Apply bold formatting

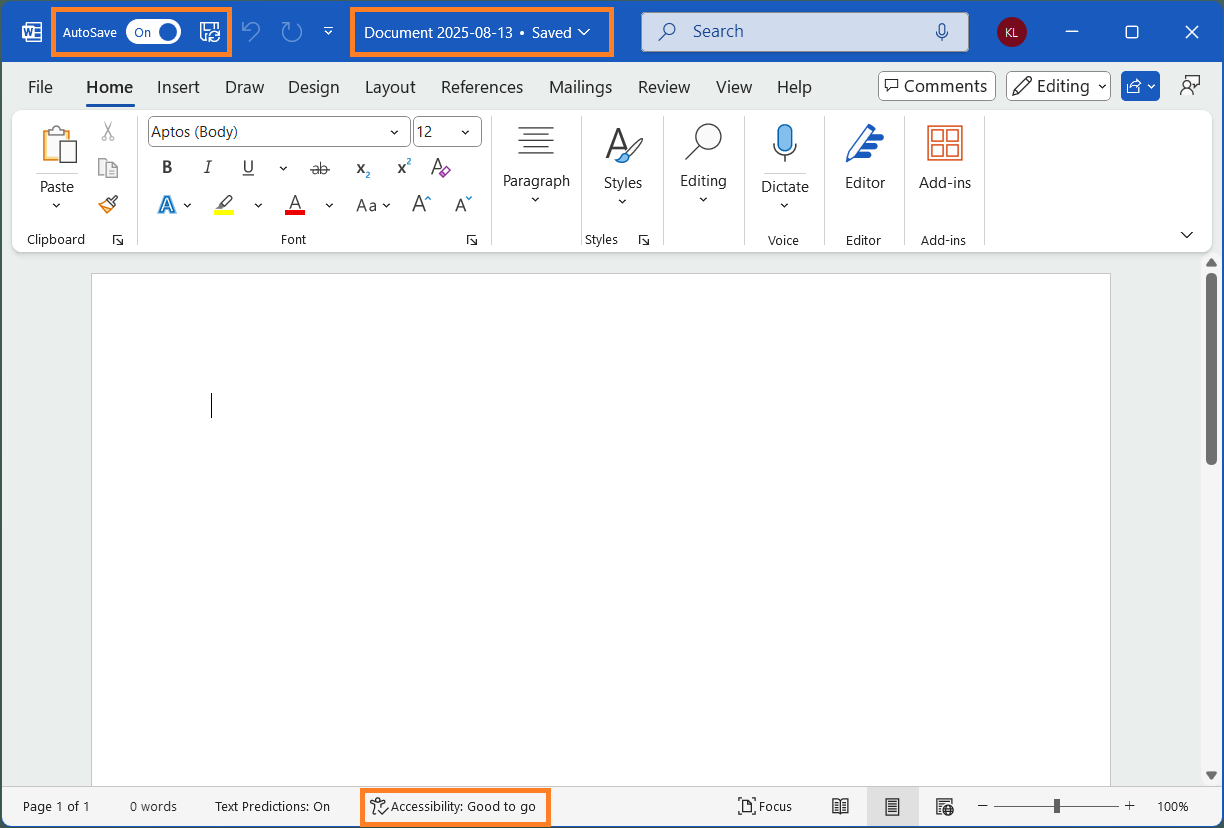pos(166,167)
